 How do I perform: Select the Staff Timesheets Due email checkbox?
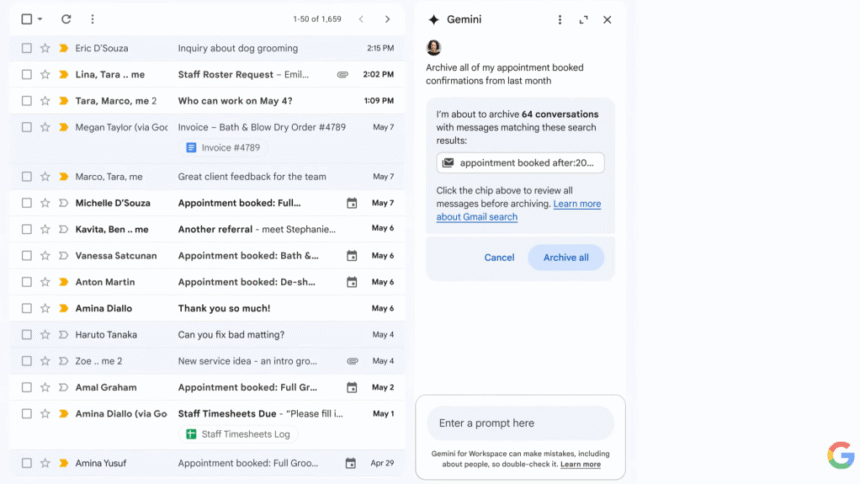click(x=26, y=414)
